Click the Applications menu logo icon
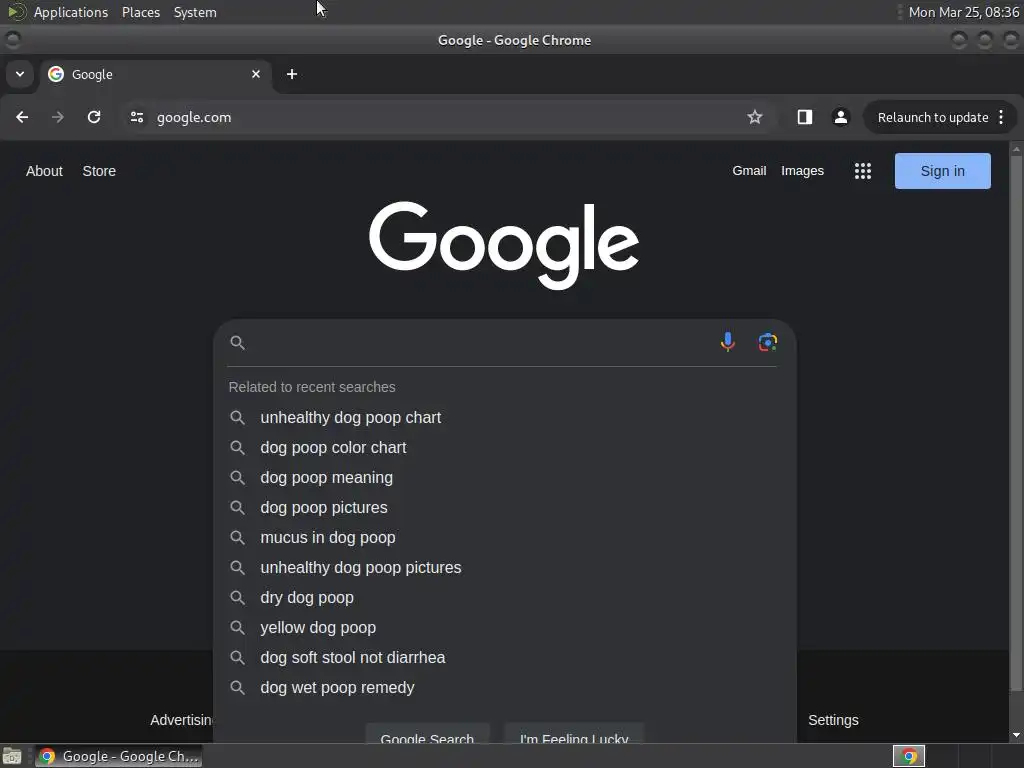This screenshot has height=768, width=1024. click(x=16, y=12)
